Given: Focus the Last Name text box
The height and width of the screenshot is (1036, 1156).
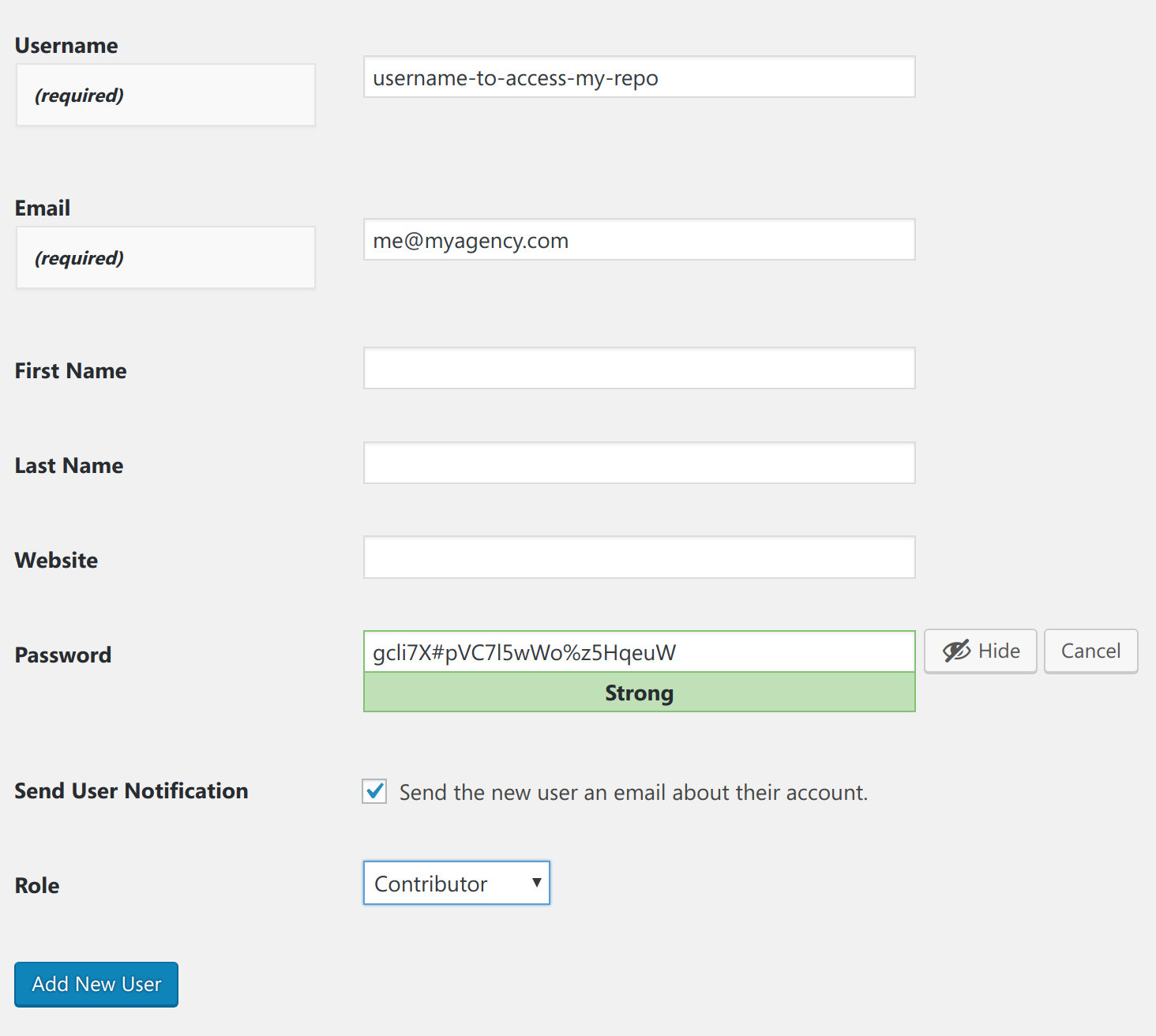Looking at the screenshot, I should [639, 463].
